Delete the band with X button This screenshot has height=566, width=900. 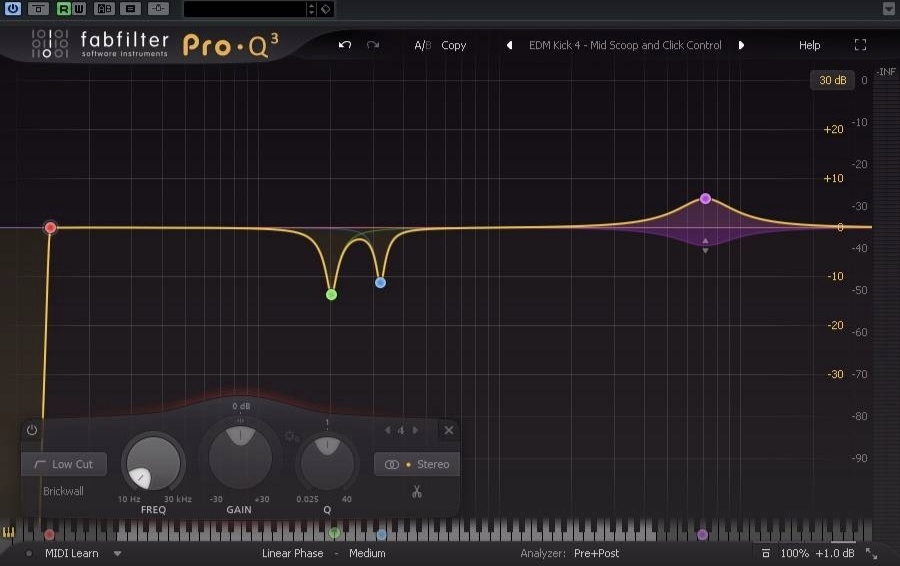[x=449, y=430]
